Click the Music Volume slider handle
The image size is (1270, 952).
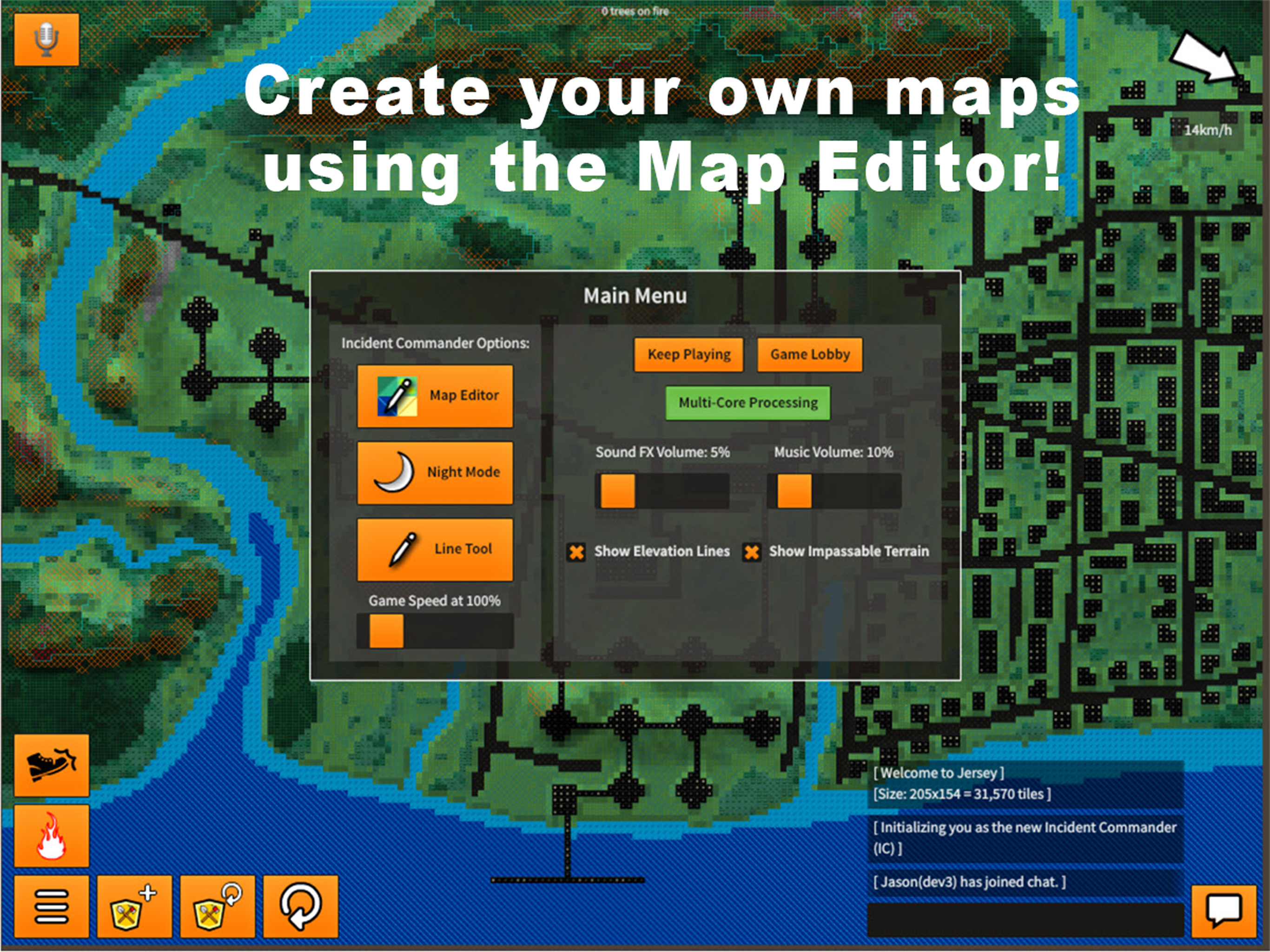(794, 491)
